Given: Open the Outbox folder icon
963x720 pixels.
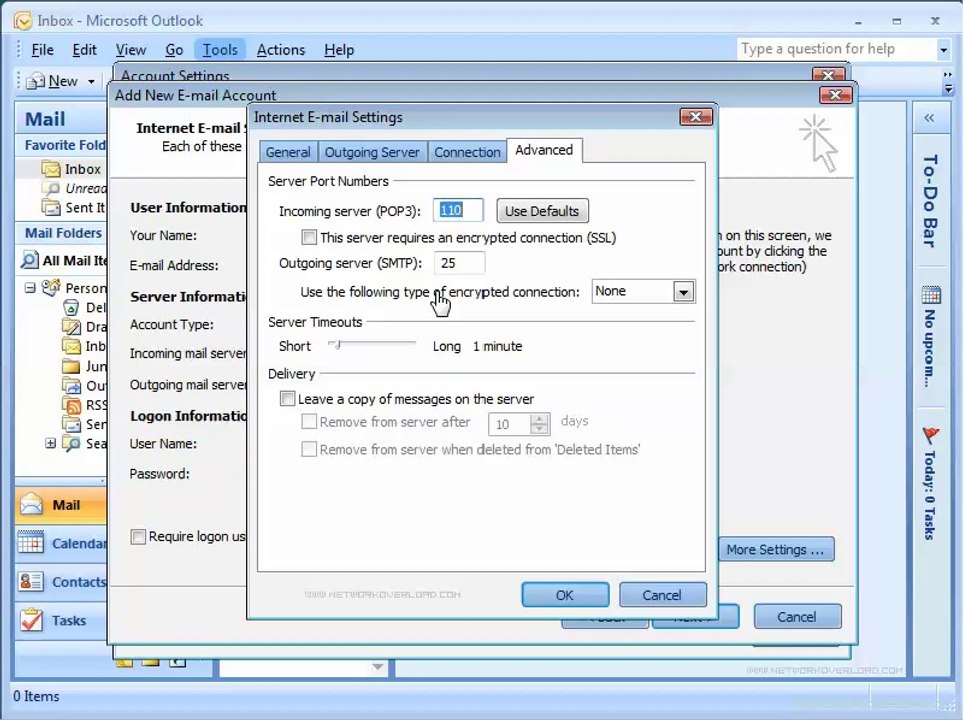Looking at the screenshot, I should (x=71, y=386).
